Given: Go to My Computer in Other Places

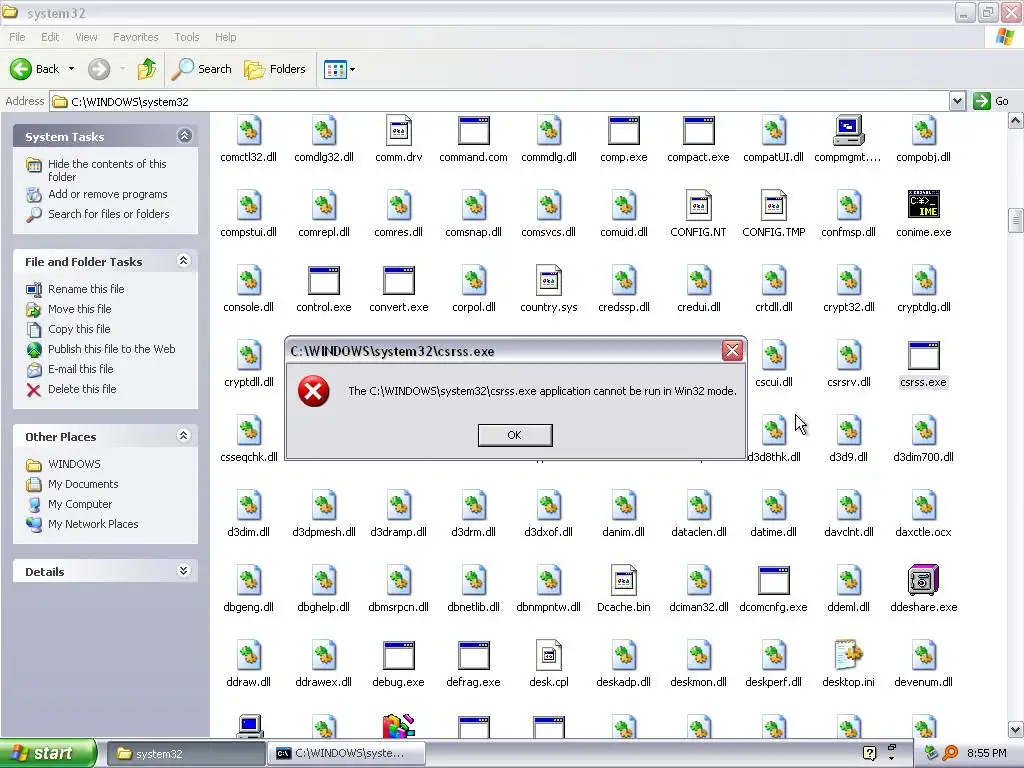Looking at the screenshot, I should (x=80, y=504).
